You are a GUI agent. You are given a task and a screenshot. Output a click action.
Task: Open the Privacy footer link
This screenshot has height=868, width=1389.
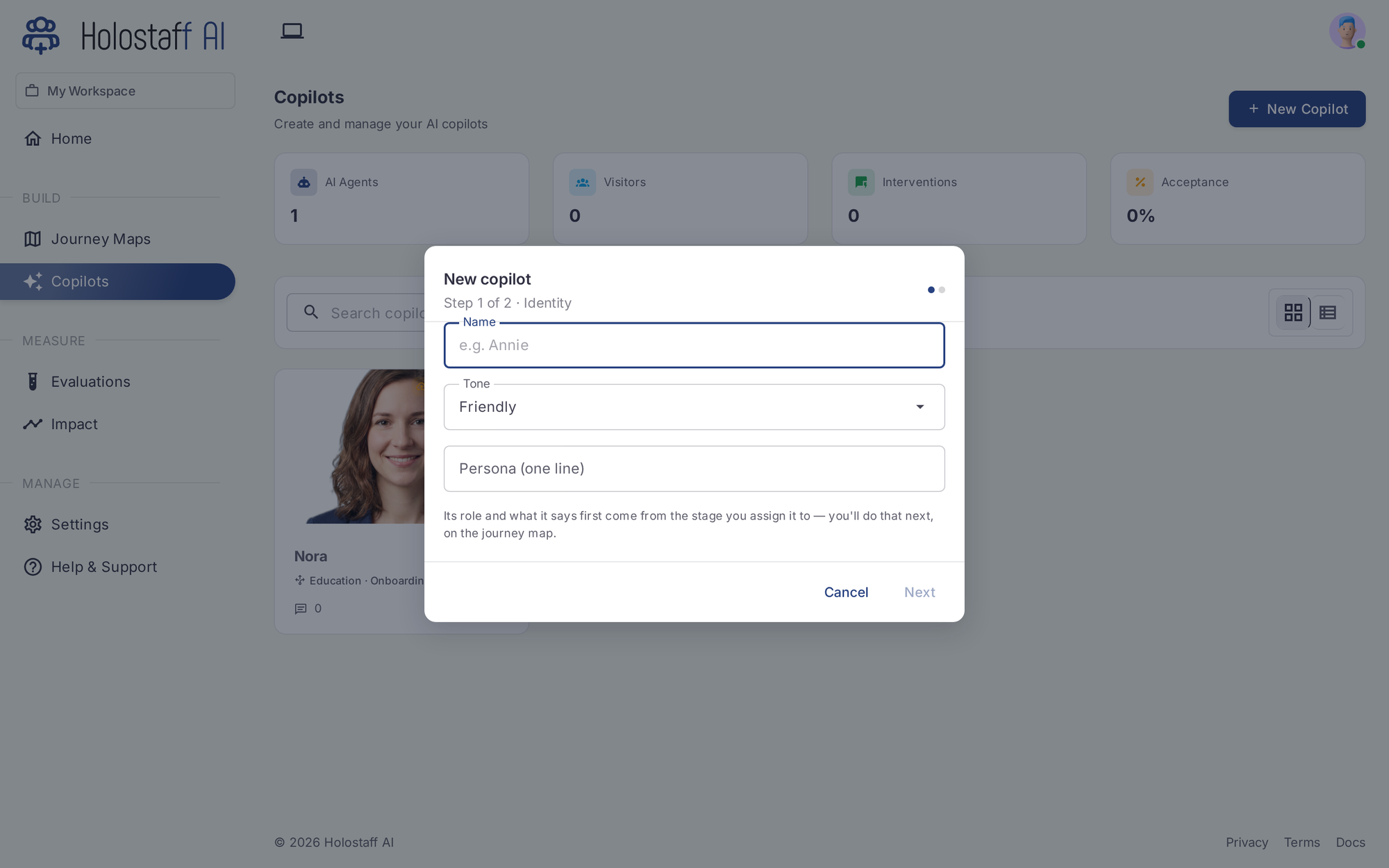(1247, 842)
